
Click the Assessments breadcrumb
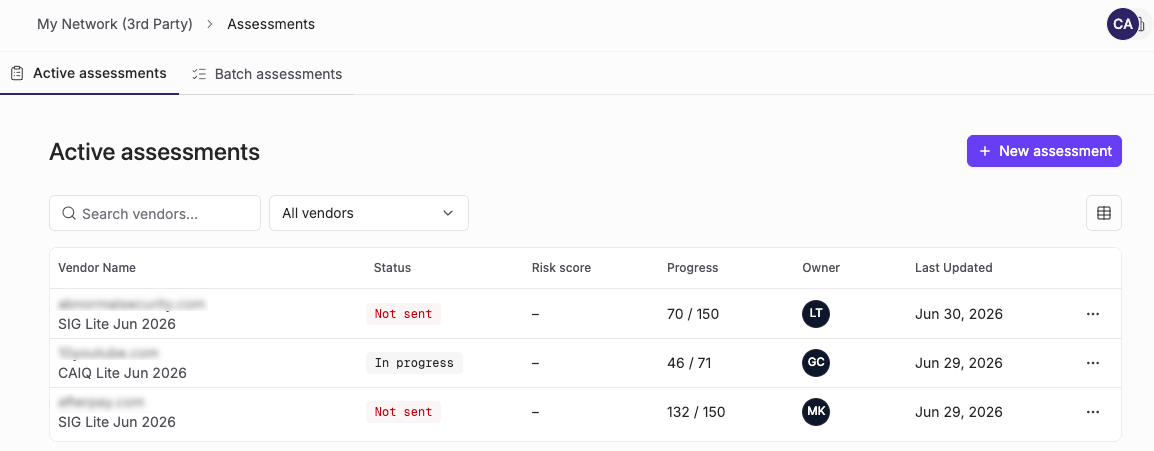pyautogui.click(x=271, y=24)
